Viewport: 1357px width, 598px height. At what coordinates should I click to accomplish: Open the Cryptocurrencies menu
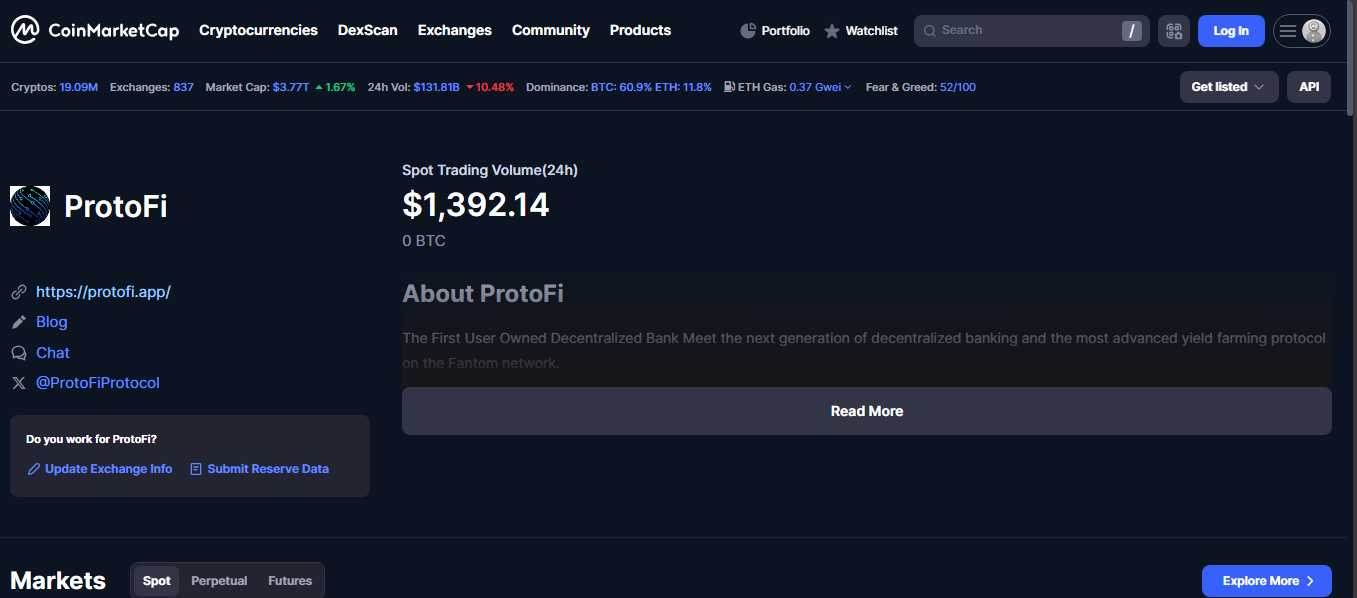[x=258, y=30]
